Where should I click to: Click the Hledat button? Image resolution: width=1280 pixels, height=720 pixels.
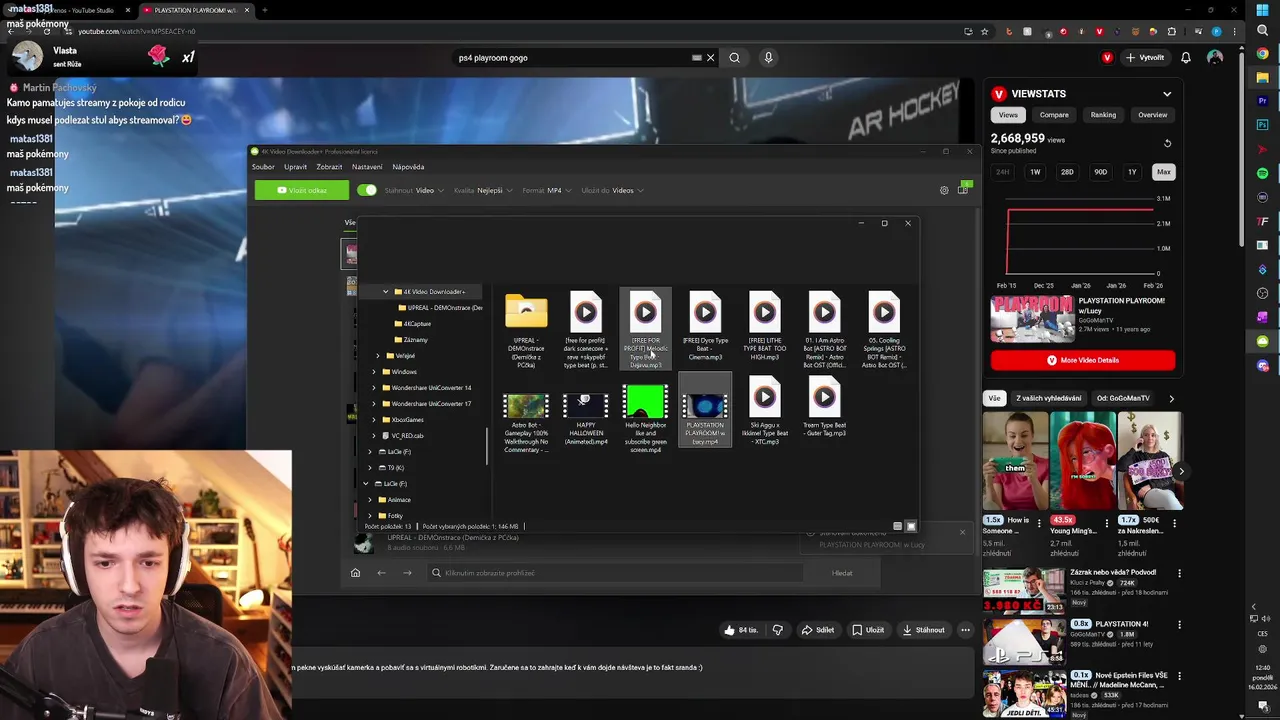[842, 573]
